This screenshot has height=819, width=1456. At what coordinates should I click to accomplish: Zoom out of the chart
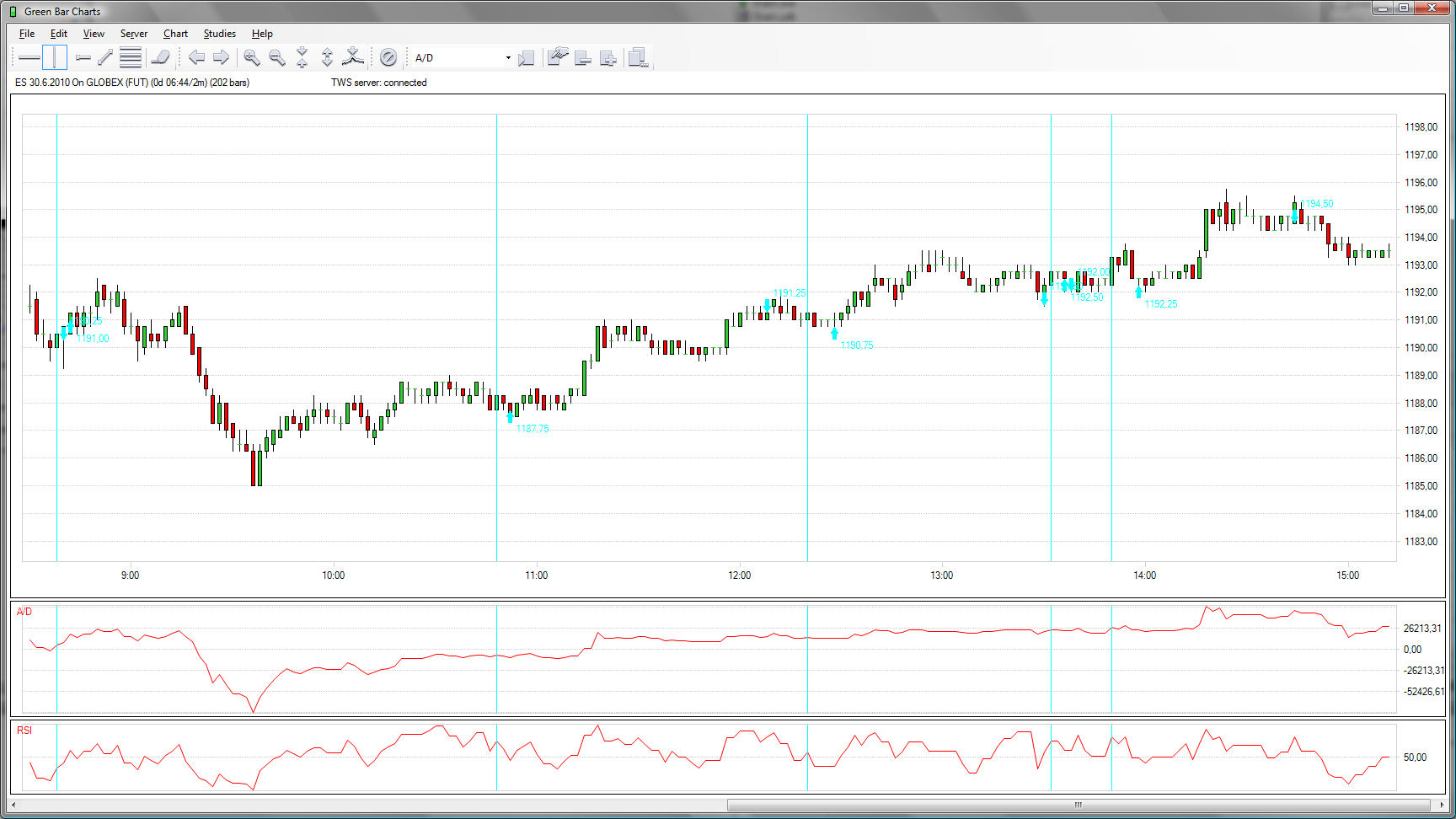(x=276, y=57)
